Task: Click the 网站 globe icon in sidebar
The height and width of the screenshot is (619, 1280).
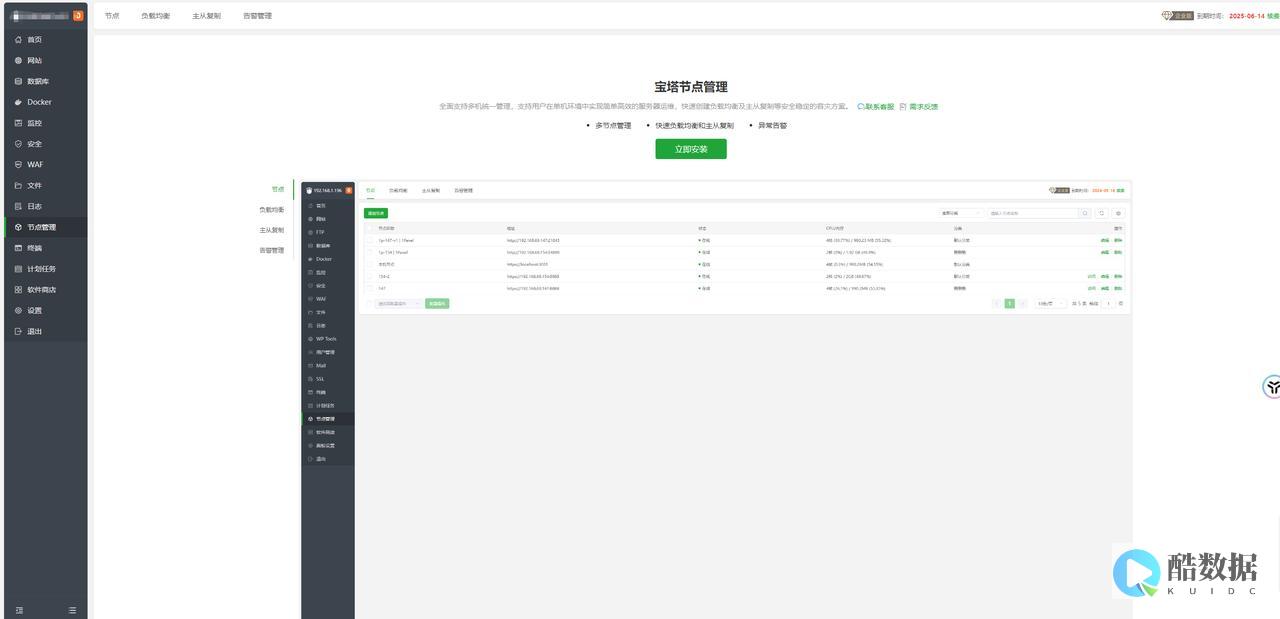Action: tap(18, 60)
